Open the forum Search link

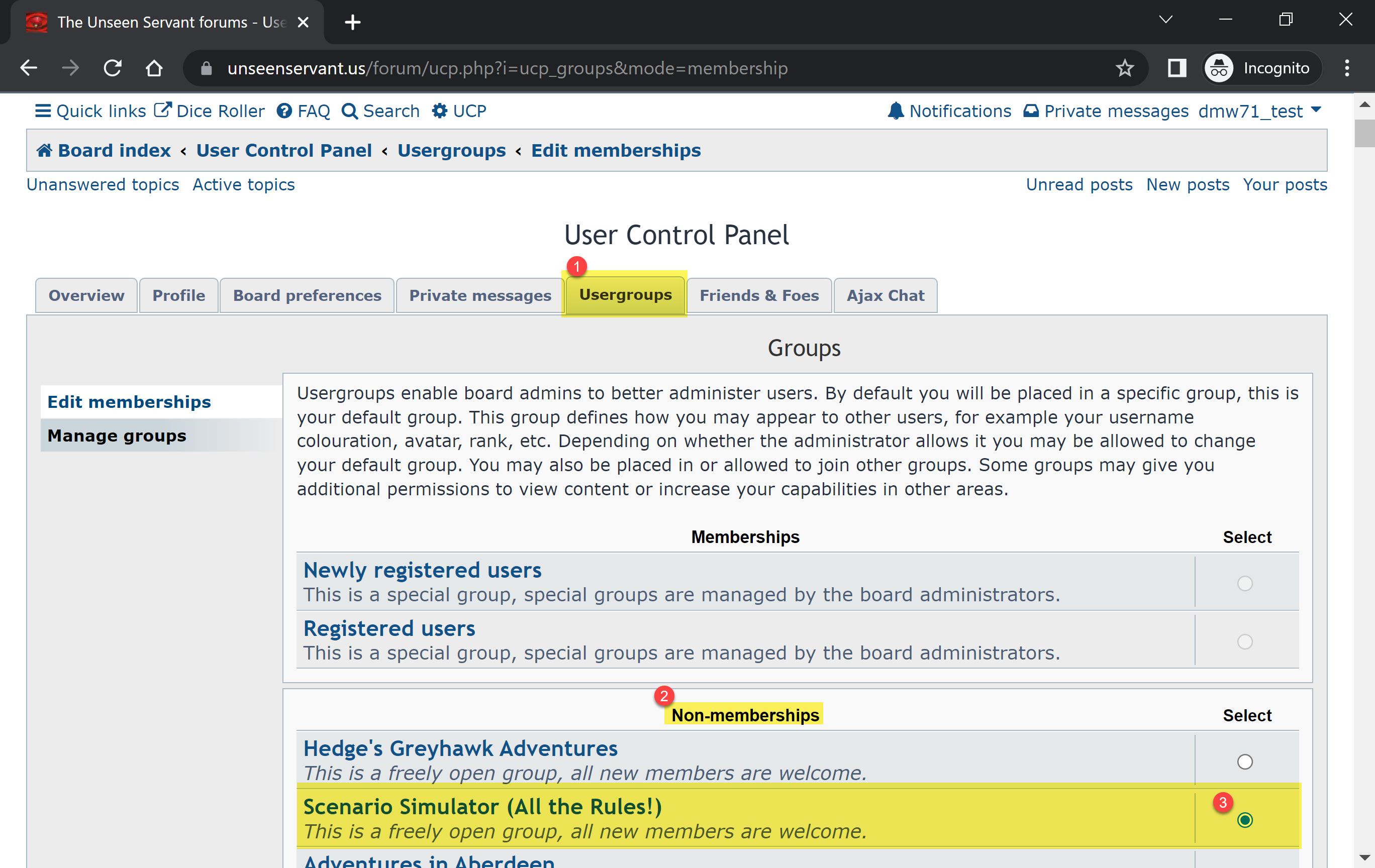point(380,111)
